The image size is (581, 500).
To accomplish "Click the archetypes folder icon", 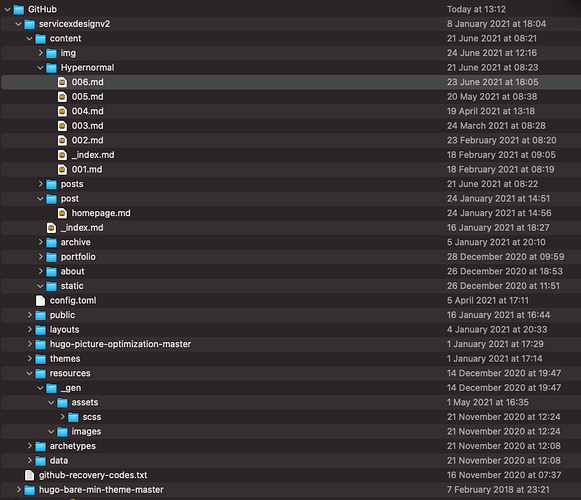I will tap(40, 446).
